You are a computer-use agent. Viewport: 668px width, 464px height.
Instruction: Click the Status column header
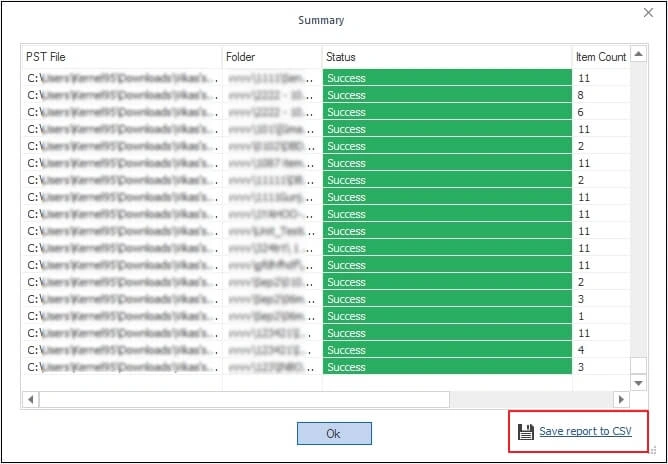coord(447,57)
